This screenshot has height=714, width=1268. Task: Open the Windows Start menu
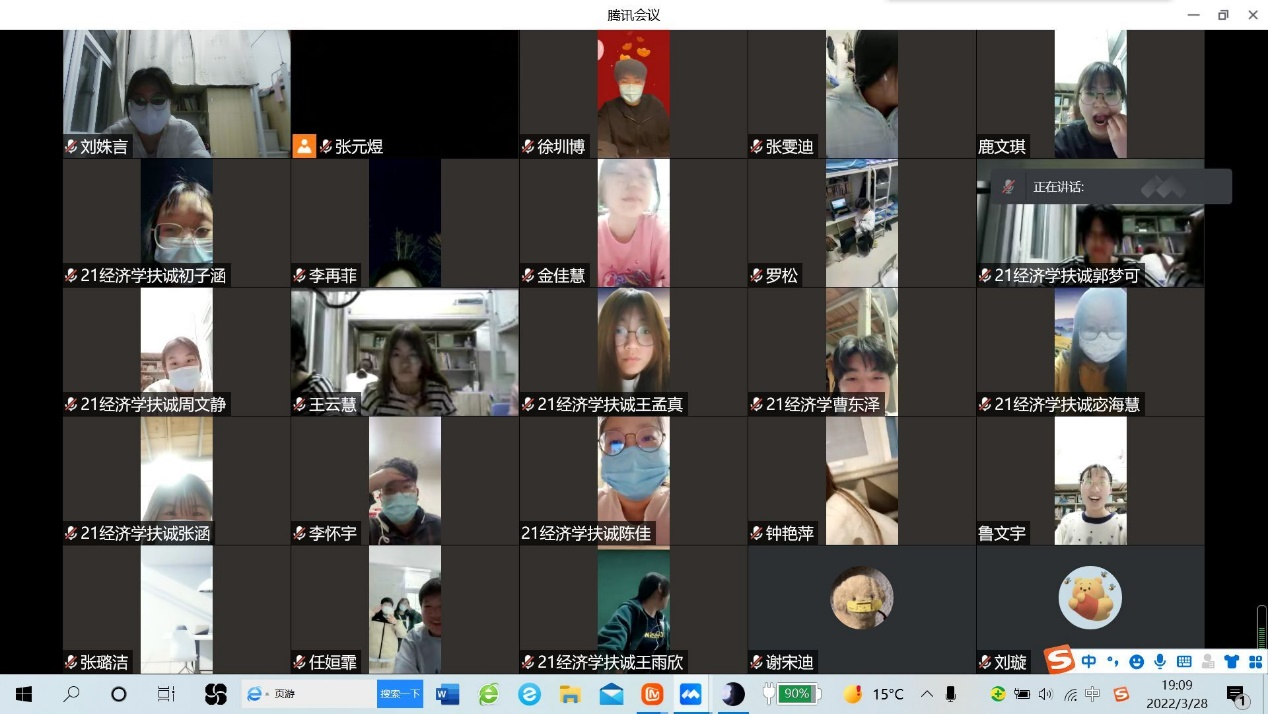tap(24, 694)
